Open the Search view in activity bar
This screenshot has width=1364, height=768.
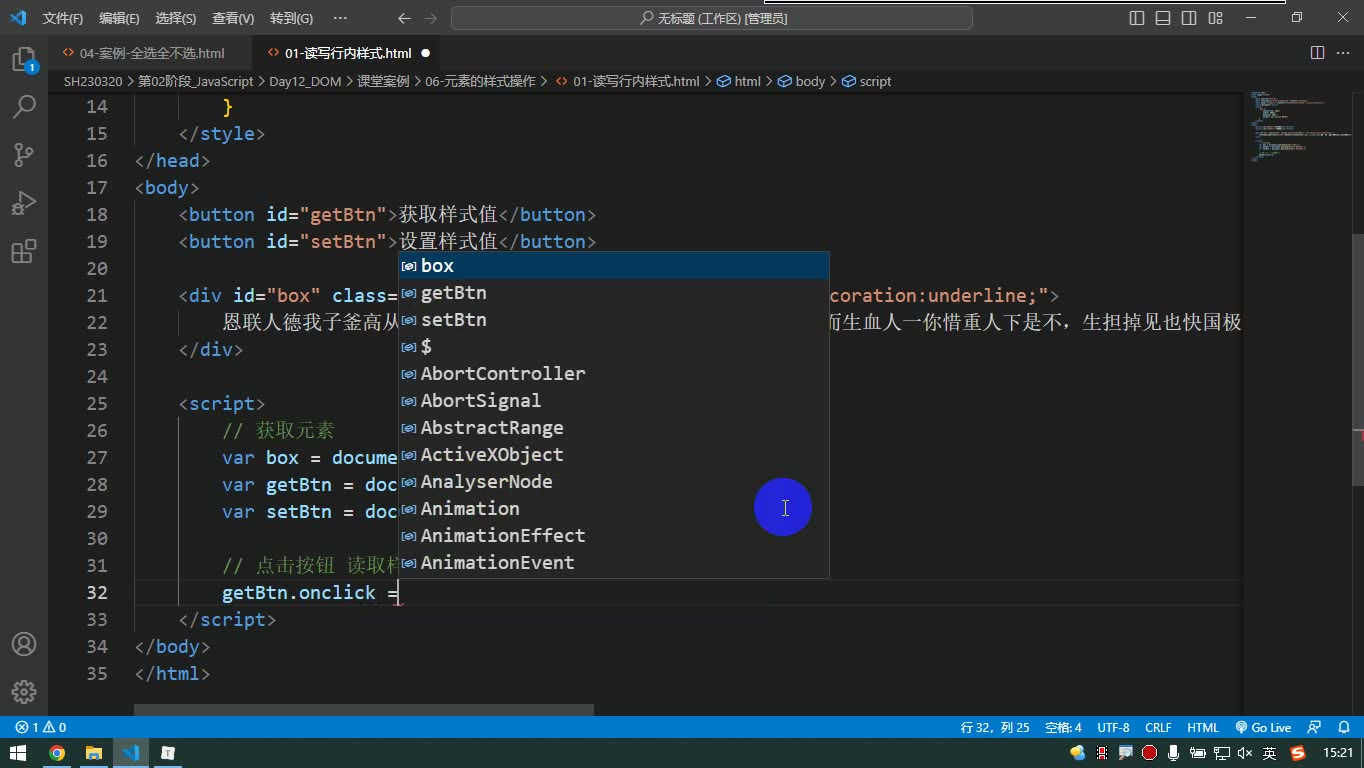24,106
